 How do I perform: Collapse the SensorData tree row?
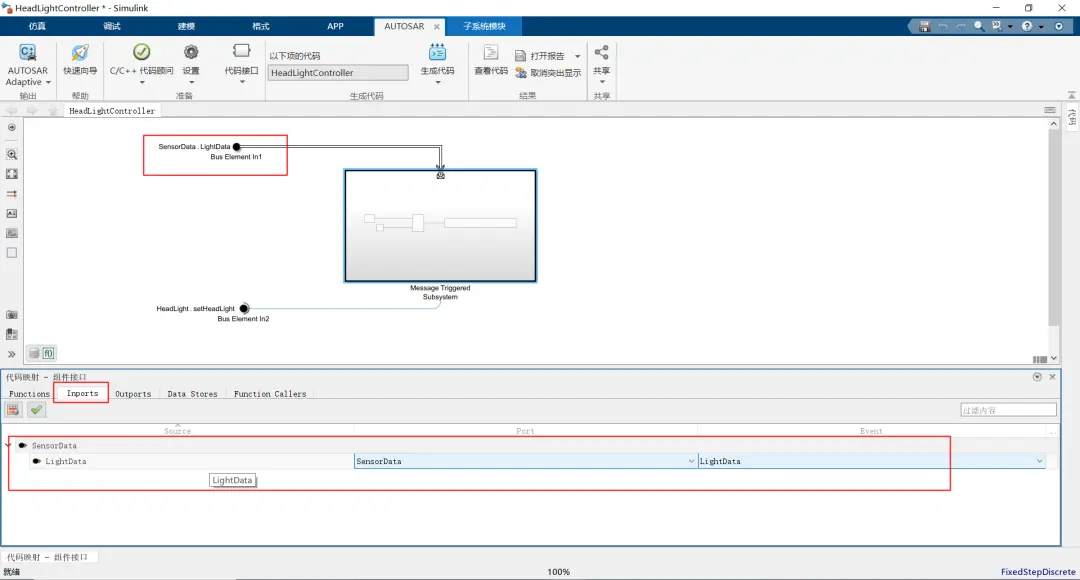point(8,445)
